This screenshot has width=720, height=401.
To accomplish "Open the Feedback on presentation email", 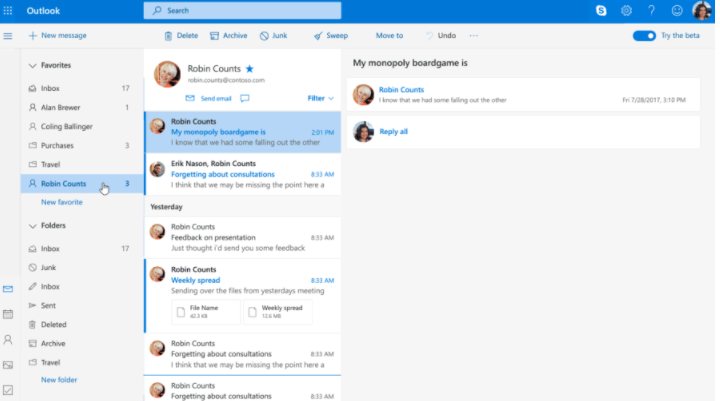I will pos(243,237).
